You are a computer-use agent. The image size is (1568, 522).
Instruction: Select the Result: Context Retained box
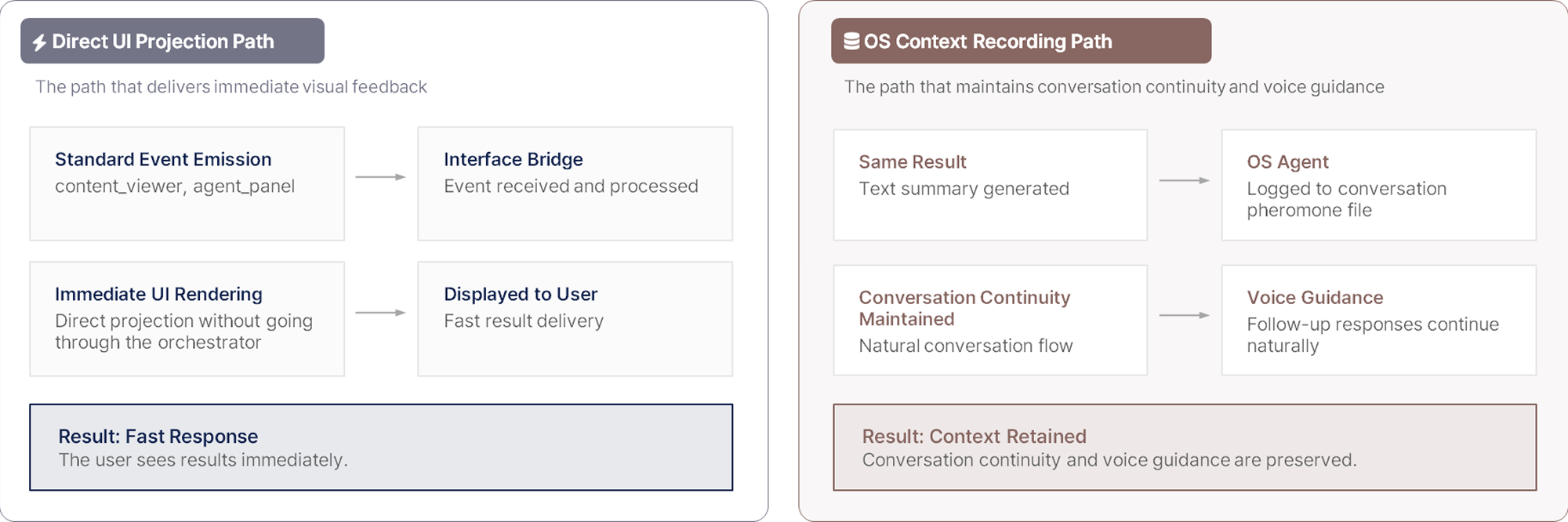pos(1184,447)
